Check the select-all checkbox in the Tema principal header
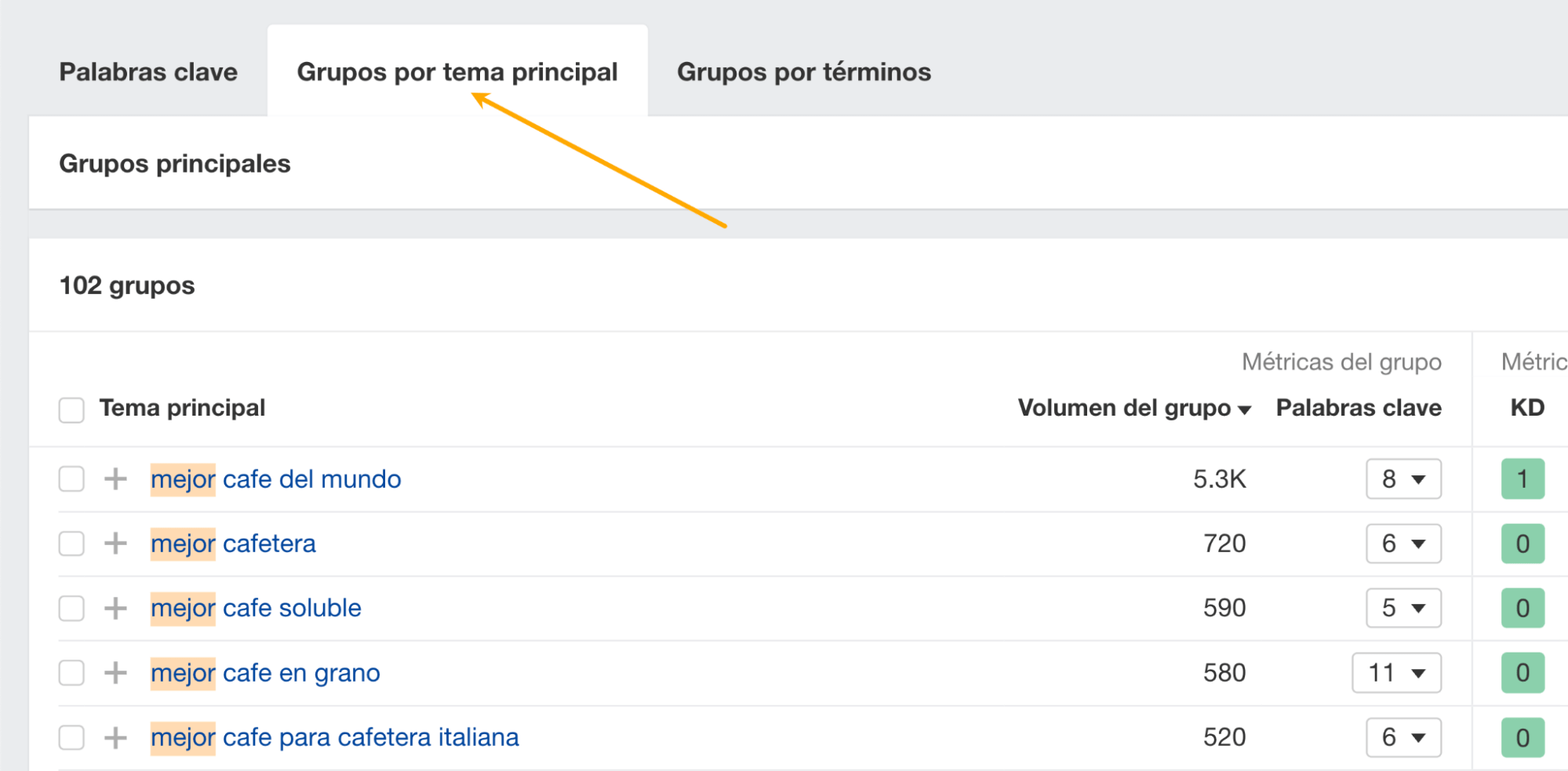The height and width of the screenshot is (771, 1568). tap(71, 409)
